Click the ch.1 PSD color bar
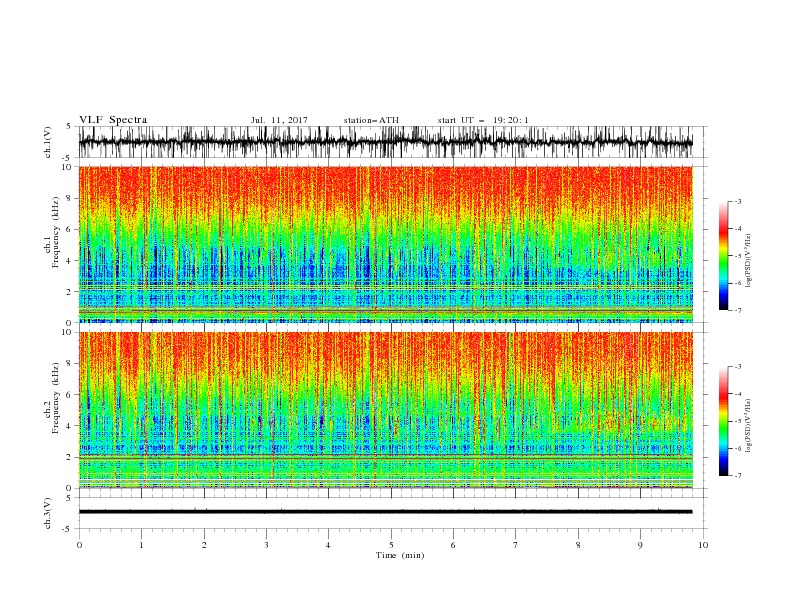Image resolution: width=792 pixels, height=612 pixels. 724,256
